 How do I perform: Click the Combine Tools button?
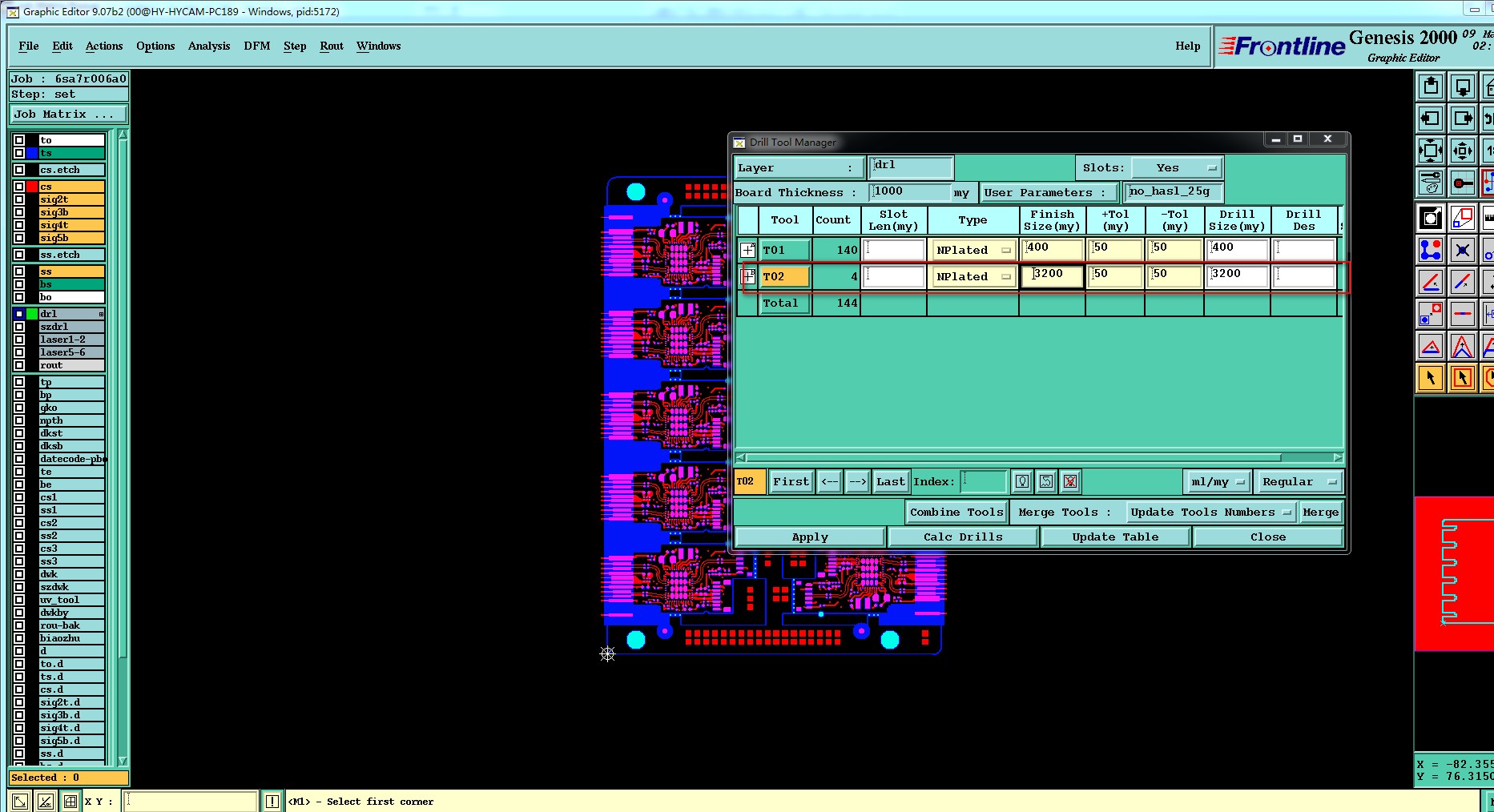tap(956, 512)
